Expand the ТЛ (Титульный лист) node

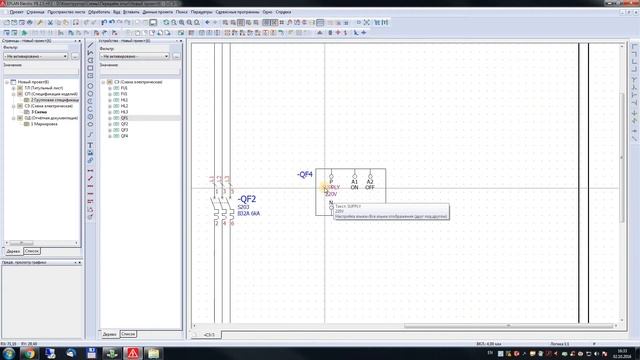pyautogui.click(x=13, y=88)
